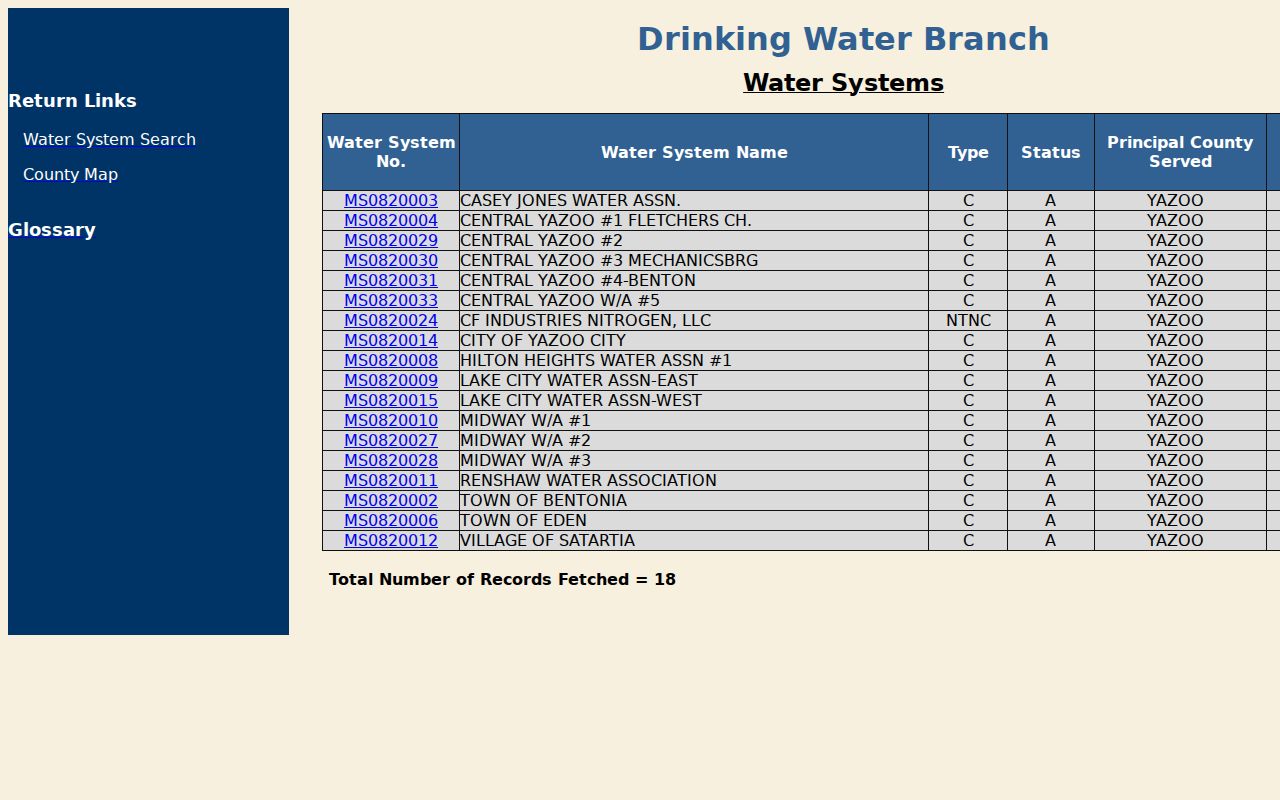Select the CASEY JONES WATER ASSN. name cell
1280x800 pixels.
pos(694,201)
